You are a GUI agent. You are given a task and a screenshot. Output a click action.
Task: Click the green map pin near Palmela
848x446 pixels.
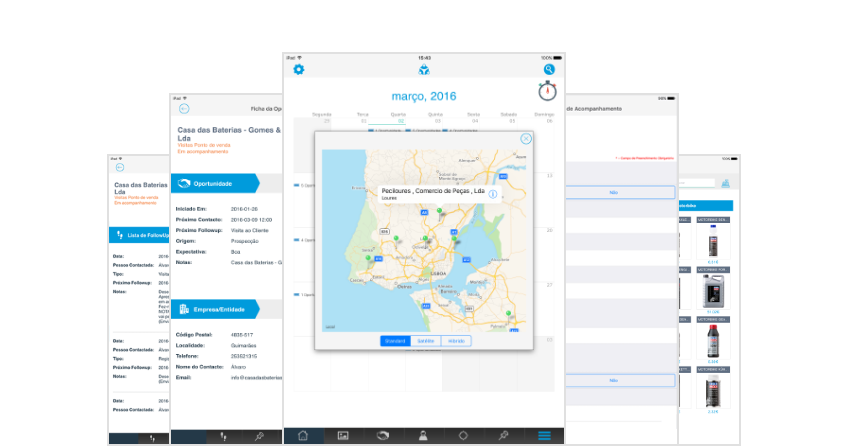[x=510, y=314]
